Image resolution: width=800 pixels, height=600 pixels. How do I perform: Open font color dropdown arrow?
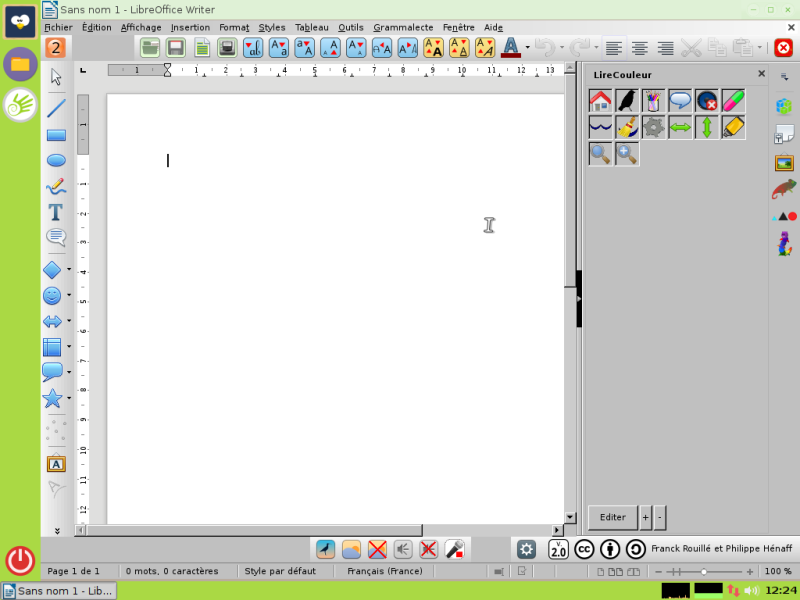coord(528,48)
